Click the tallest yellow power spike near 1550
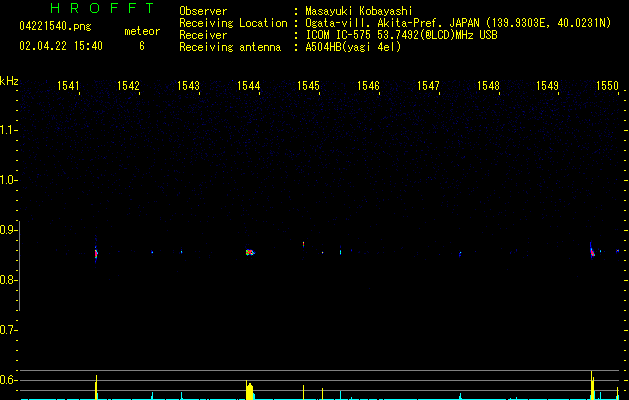The image size is (629, 400). 592,385
